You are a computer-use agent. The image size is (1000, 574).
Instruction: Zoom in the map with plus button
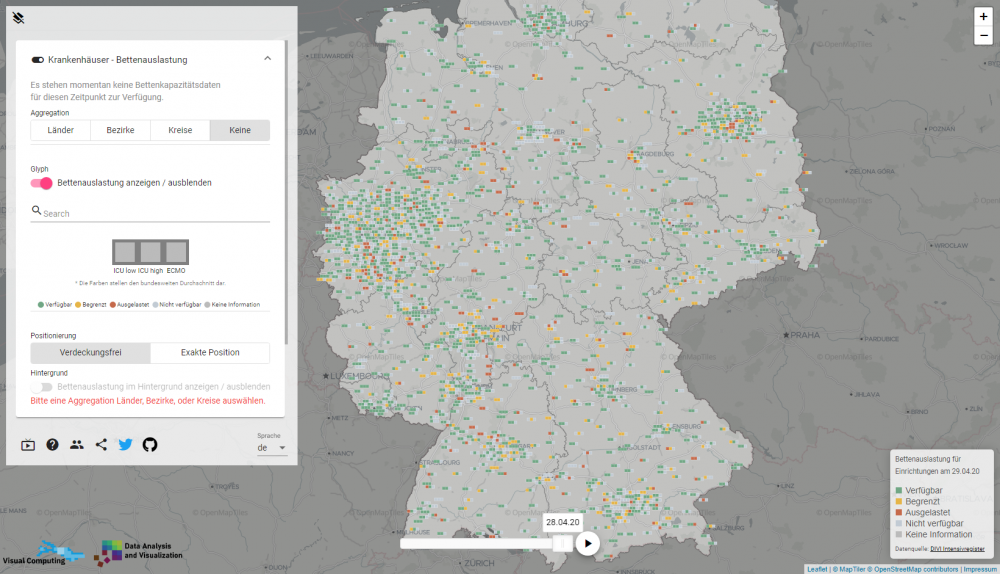tap(984, 17)
